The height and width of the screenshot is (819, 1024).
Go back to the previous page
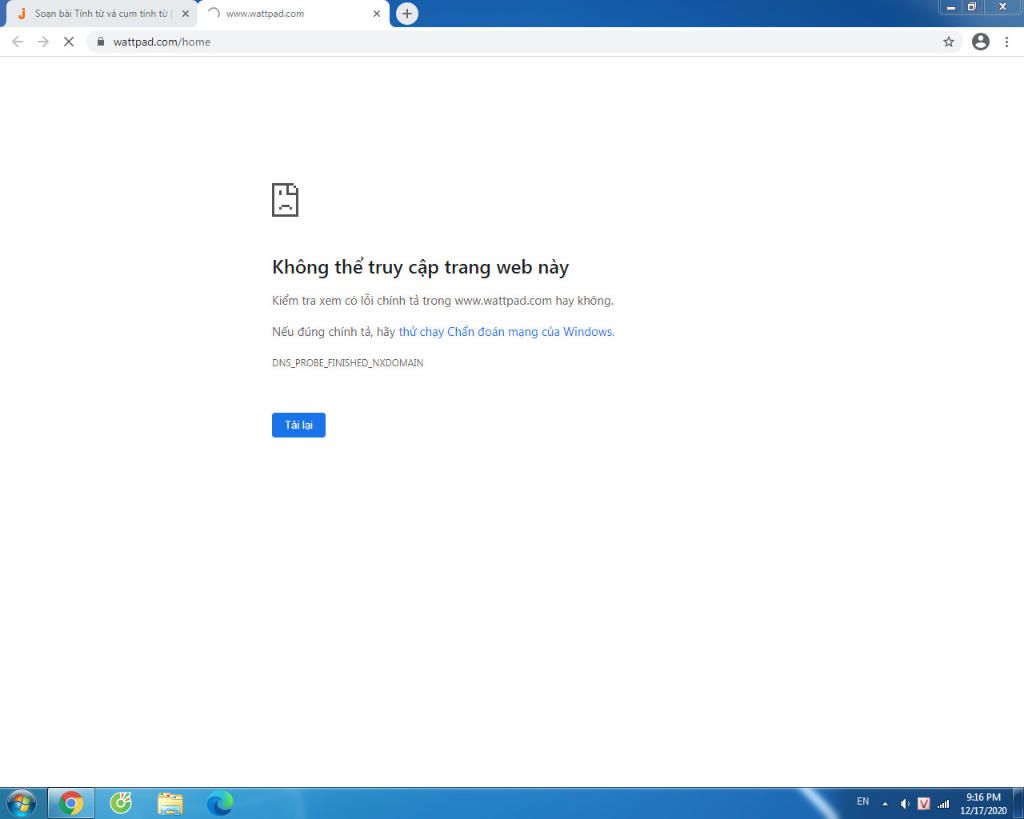point(18,42)
